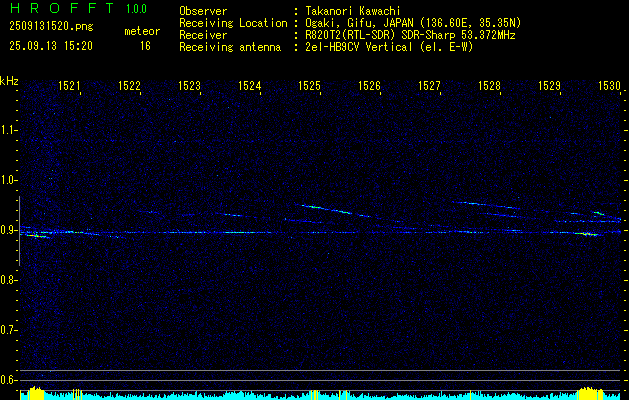Click the 1.1 frequency axis label
The height and width of the screenshot is (400, 629).
click(8, 130)
